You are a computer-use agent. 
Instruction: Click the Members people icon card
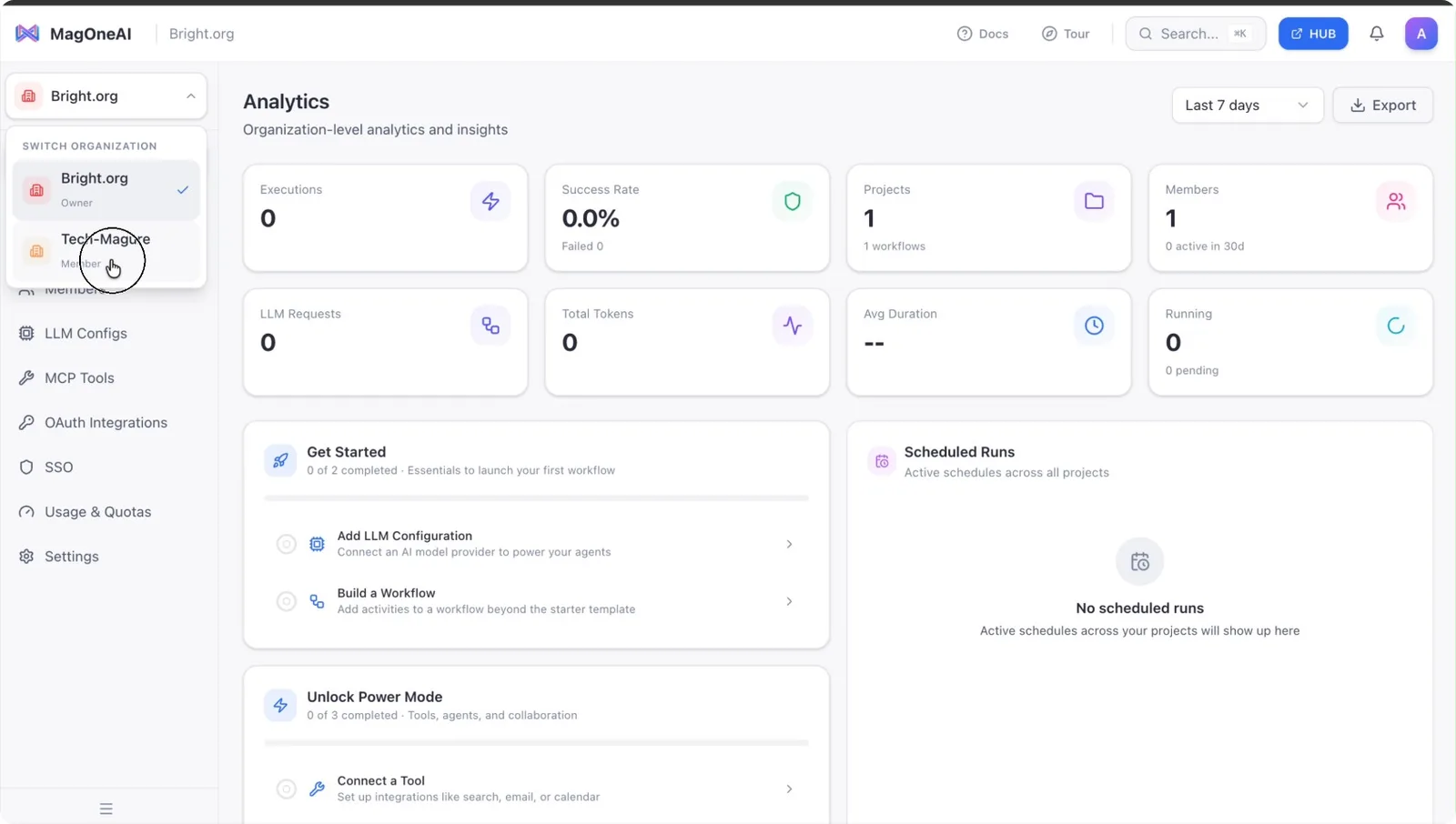click(x=1395, y=201)
